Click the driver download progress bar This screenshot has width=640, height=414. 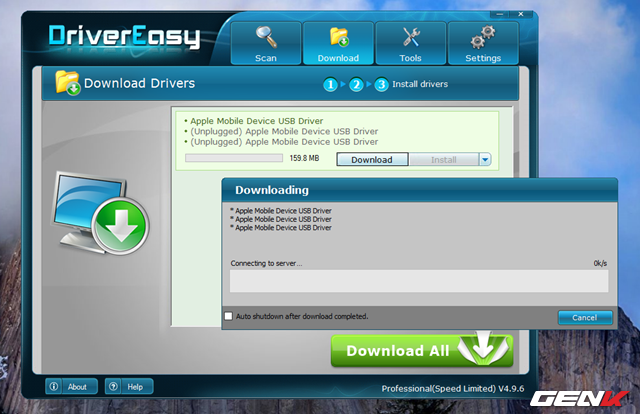(234, 158)
